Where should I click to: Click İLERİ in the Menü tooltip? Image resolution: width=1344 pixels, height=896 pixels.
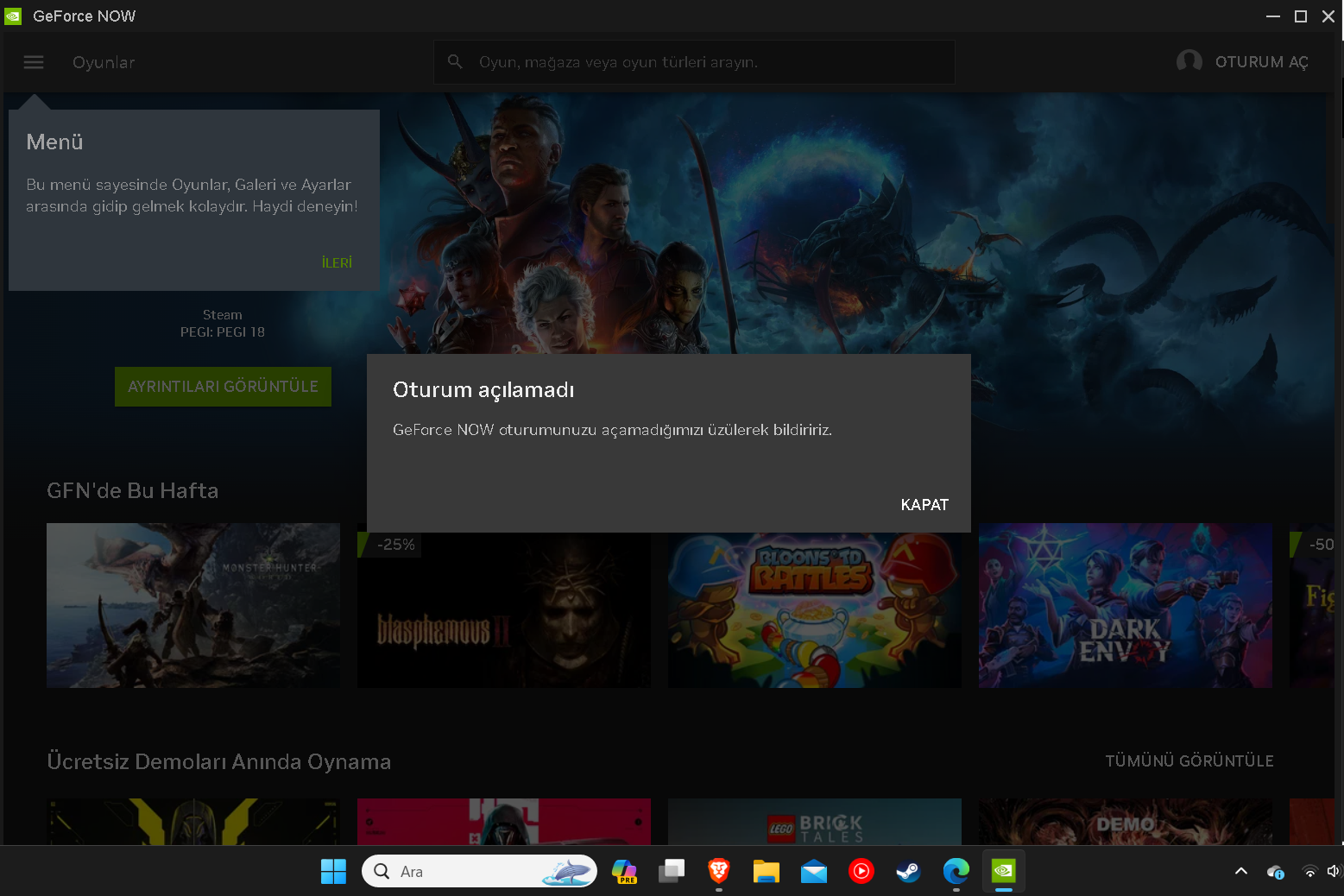click(x=337, y=262)
